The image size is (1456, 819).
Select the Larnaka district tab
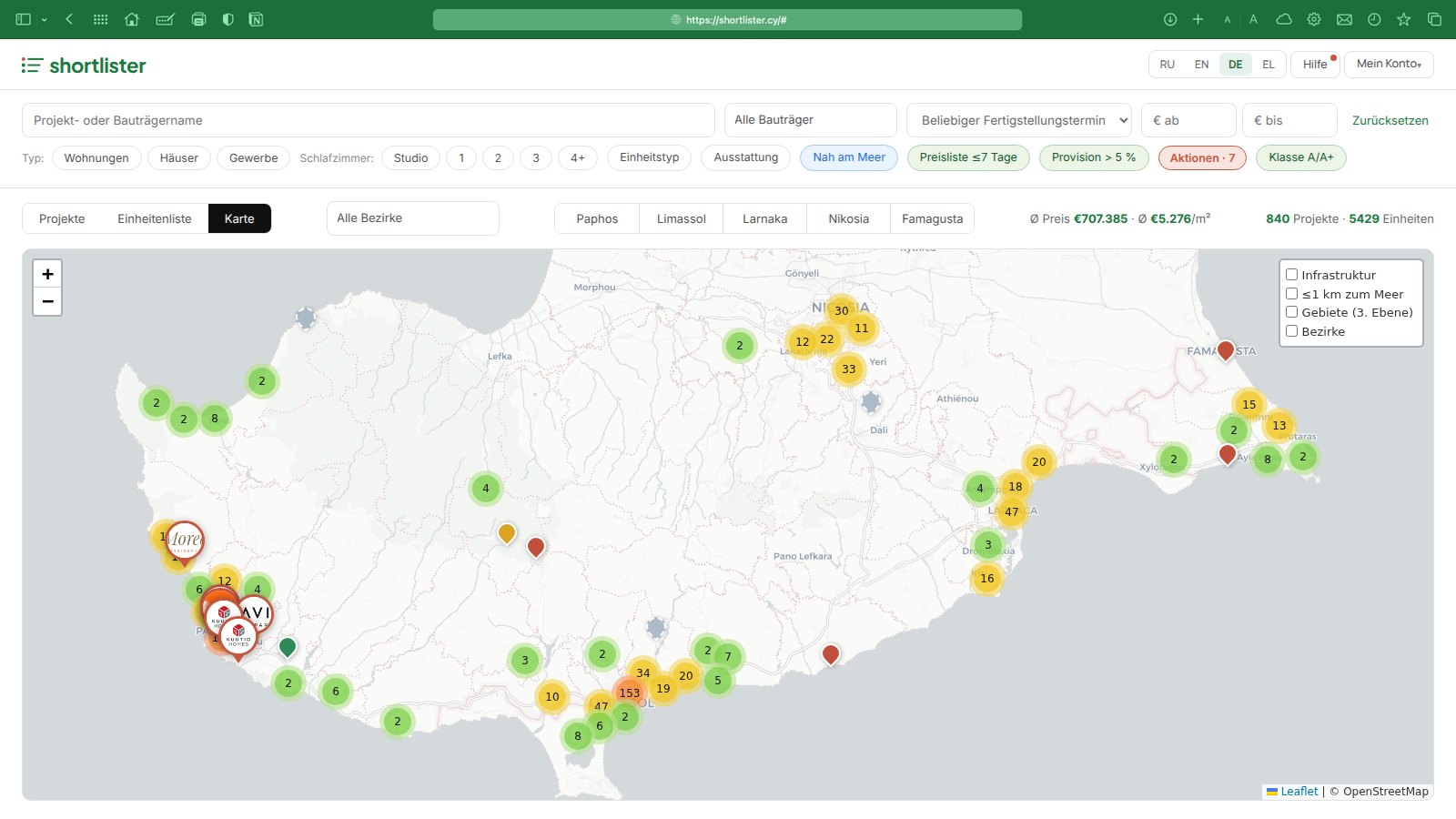pos(765,218)
